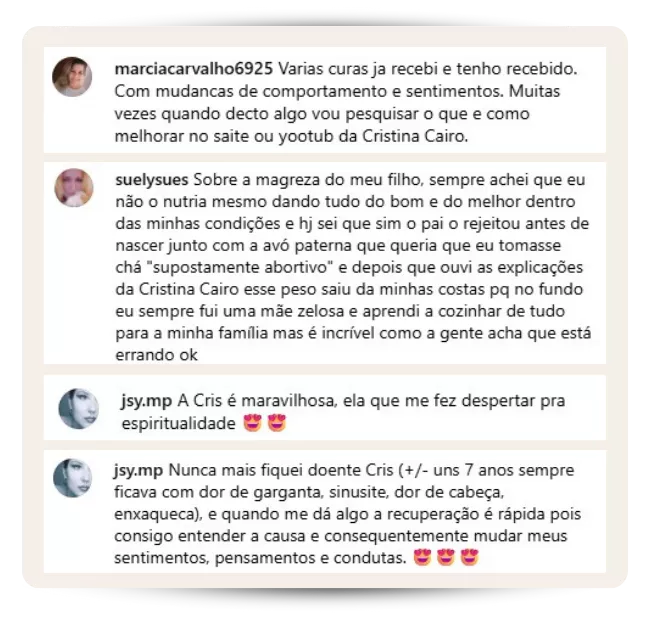The height and width of the screenshot is (620, 650).
Task: Click the 'Sobre a magreza do meu filho' comment
Action: coord(353,267)
